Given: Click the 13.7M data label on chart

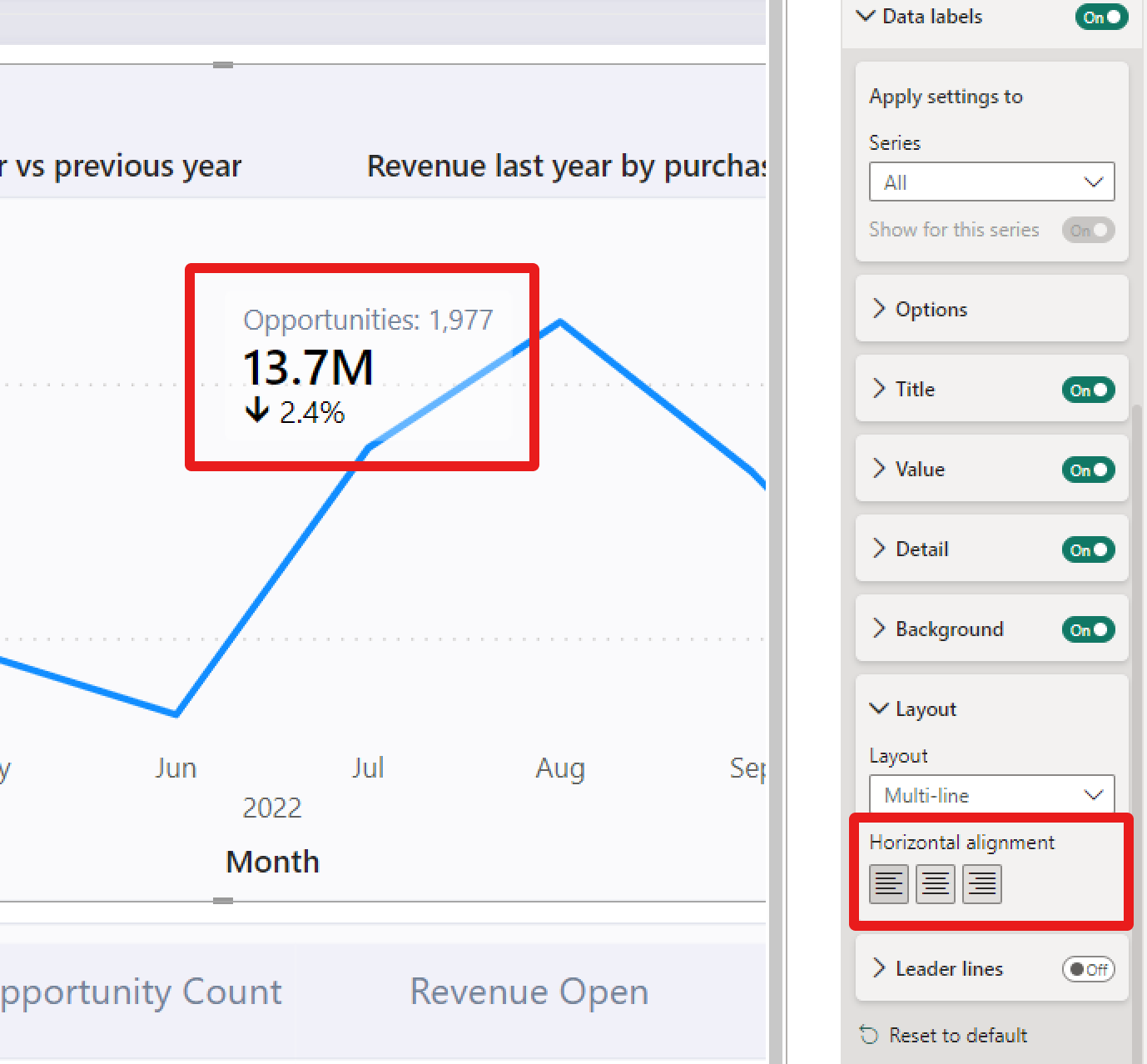Looking at the screenshot, I should click(x=308, y=367).
